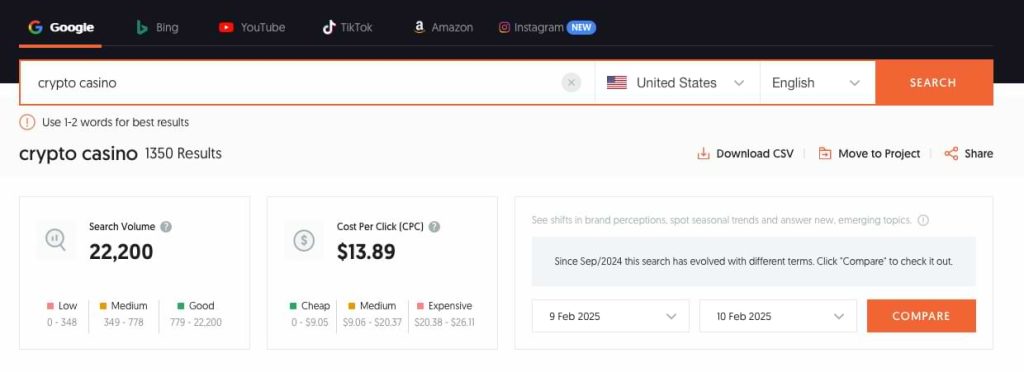Click the search volume magnifier chart icon

click(x=56, y=240)
